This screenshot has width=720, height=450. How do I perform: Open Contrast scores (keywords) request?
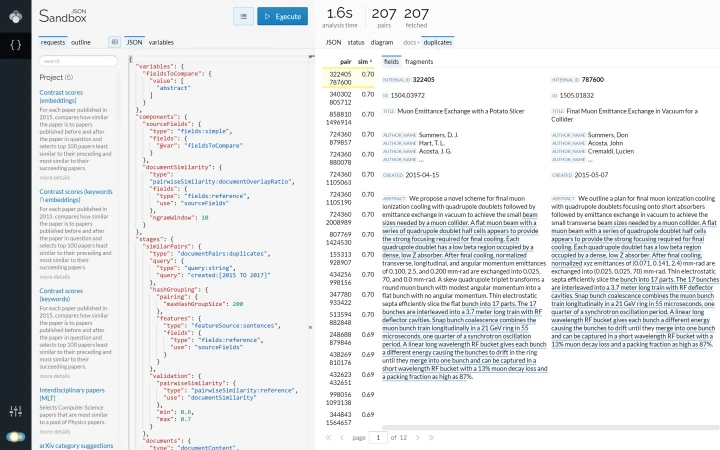coord(61,295)
